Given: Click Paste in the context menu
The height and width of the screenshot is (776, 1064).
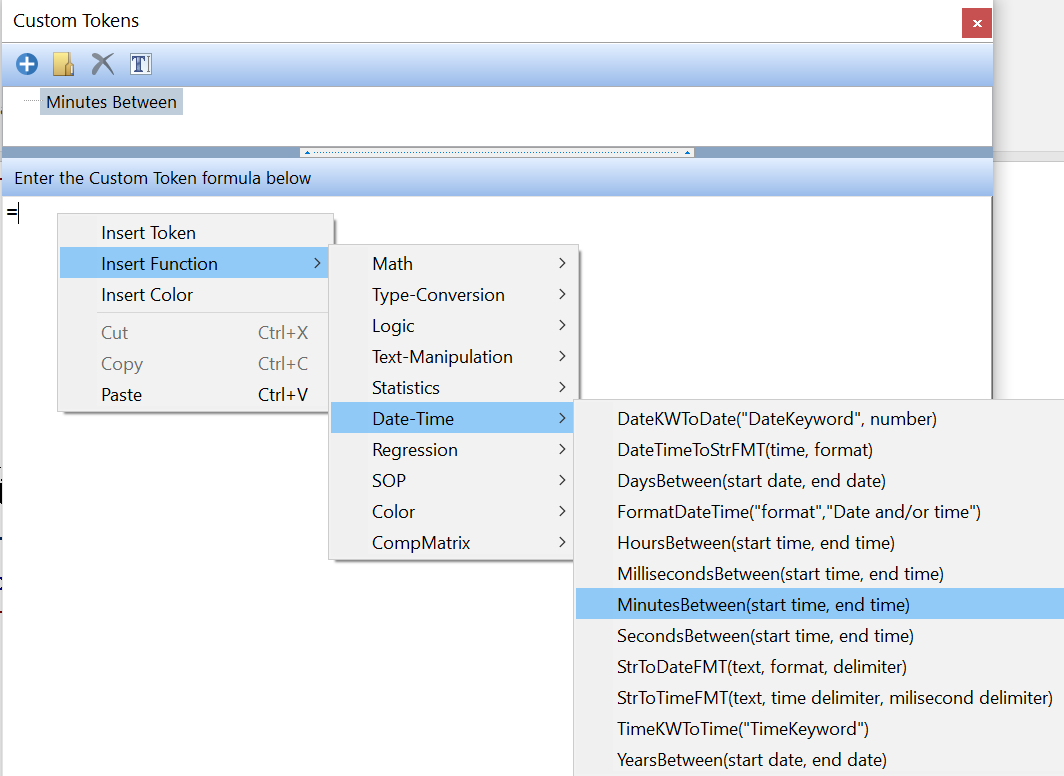Looking at the screenshot, I should [x=122, y=395].
